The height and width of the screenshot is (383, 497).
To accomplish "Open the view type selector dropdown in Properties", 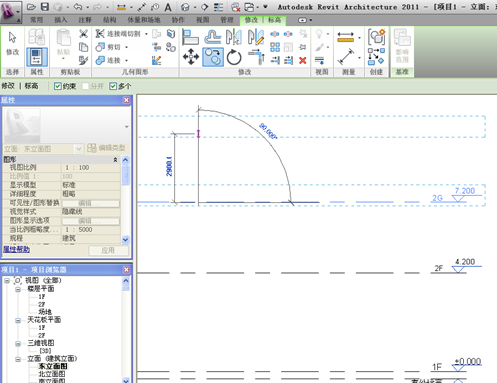I will [78, 148].
